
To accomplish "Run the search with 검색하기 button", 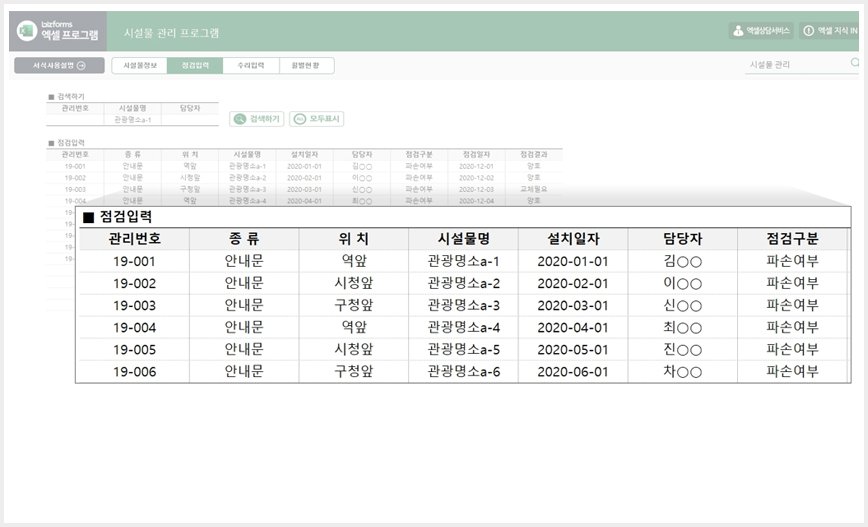I will [x=257, y=119].
